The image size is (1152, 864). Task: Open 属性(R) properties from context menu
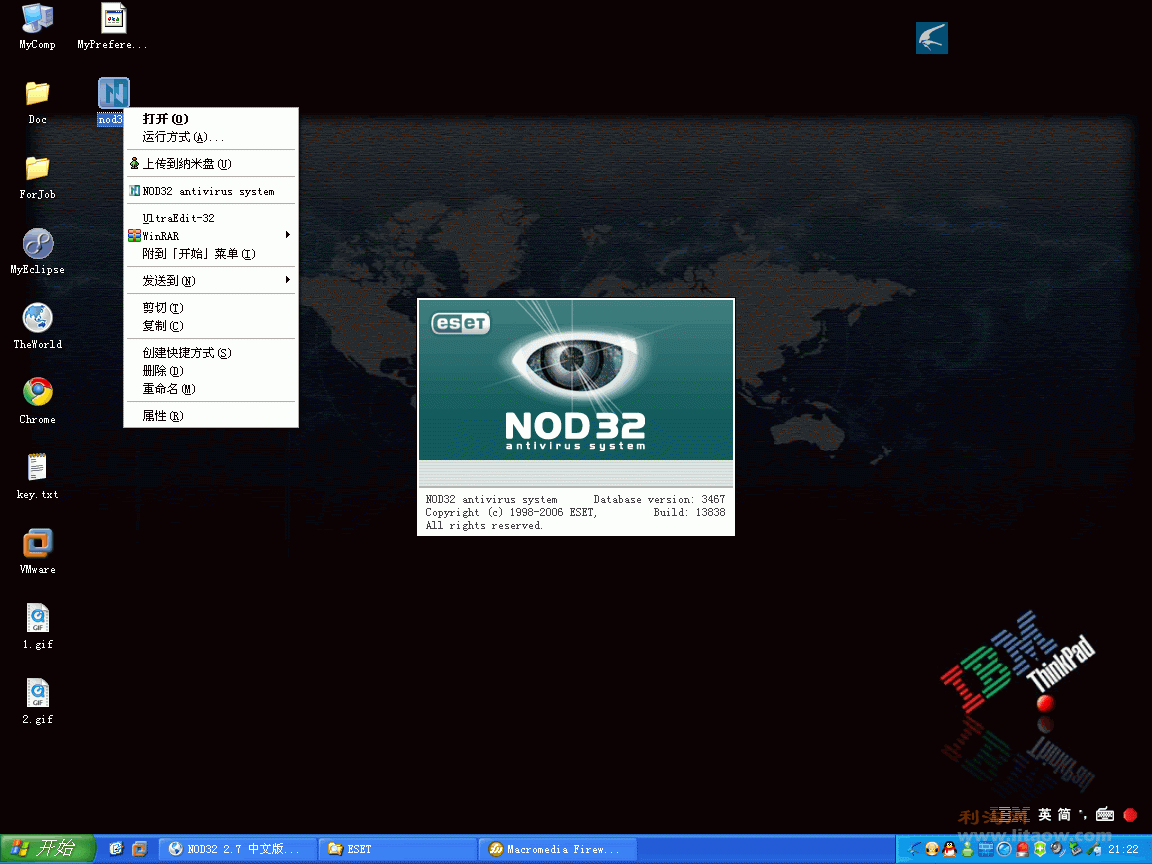[211, 416]
